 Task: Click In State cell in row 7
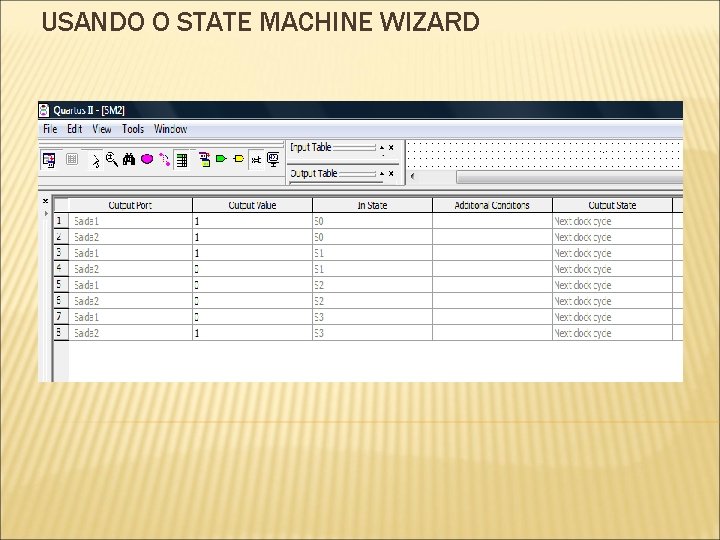click(x=372, y=317)
